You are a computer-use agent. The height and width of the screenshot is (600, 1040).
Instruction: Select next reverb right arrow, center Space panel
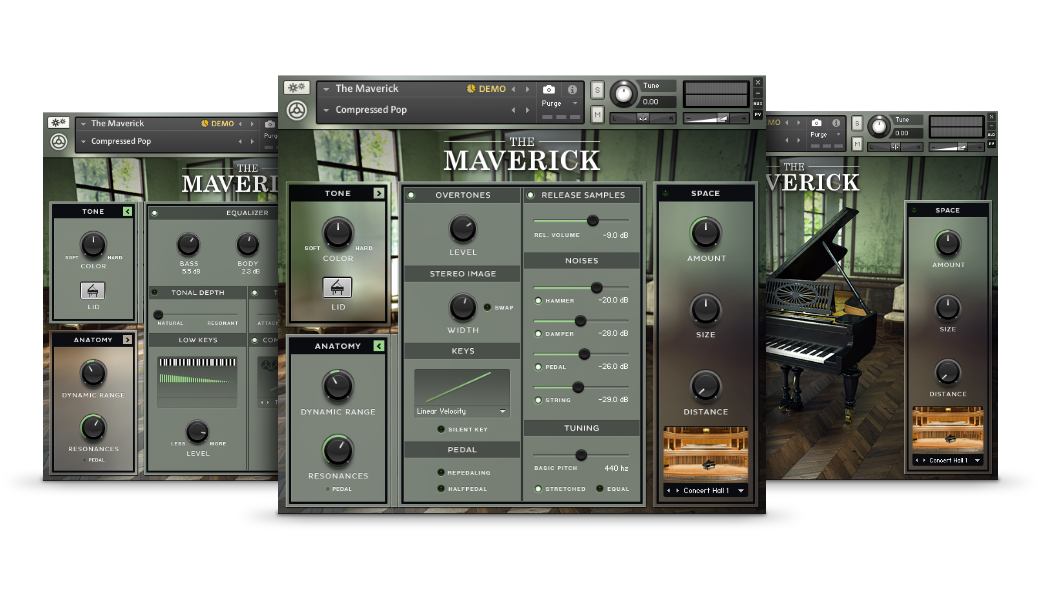pos(677,491)
